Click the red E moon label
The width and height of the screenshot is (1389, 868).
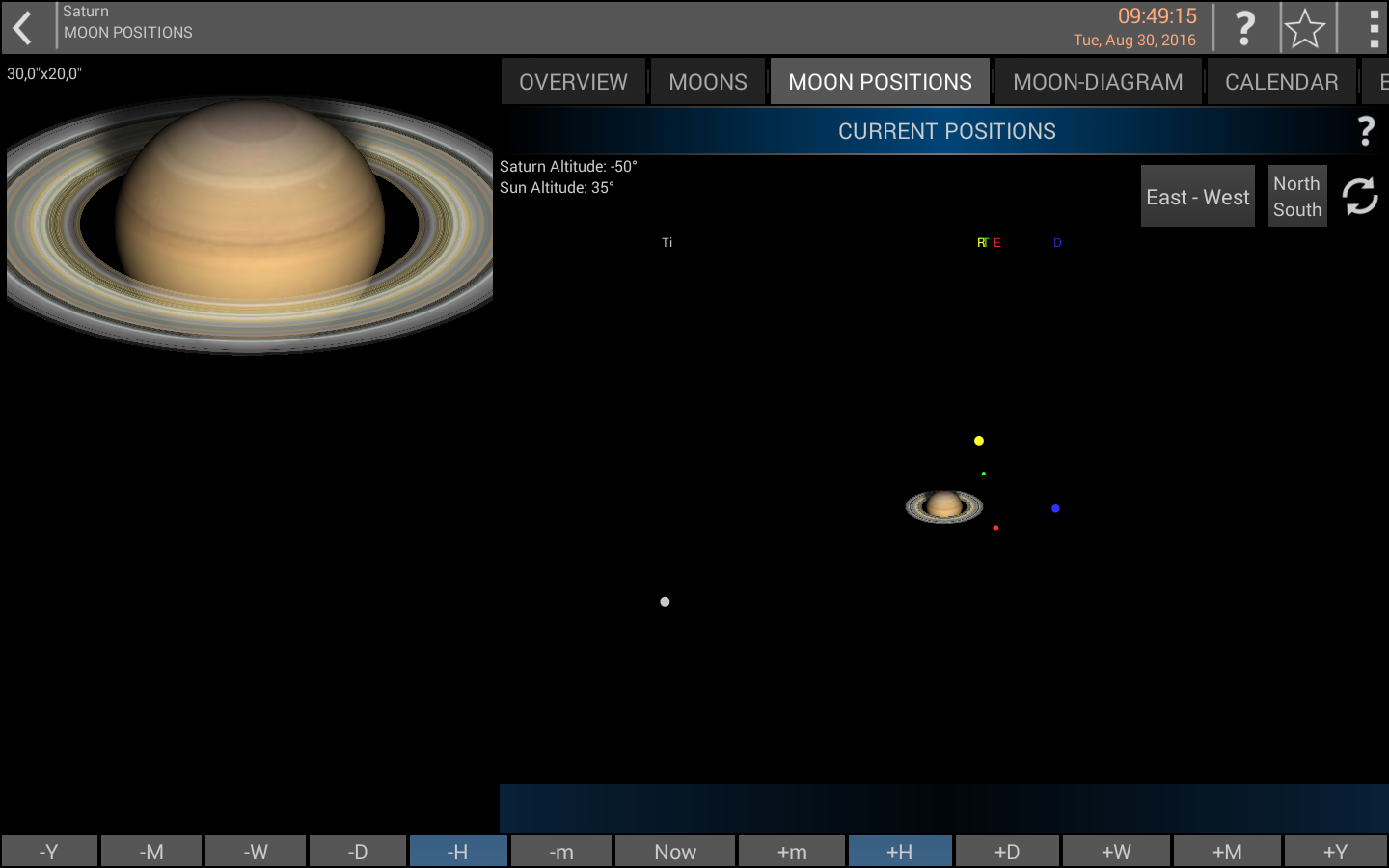[x=997, y=243]
